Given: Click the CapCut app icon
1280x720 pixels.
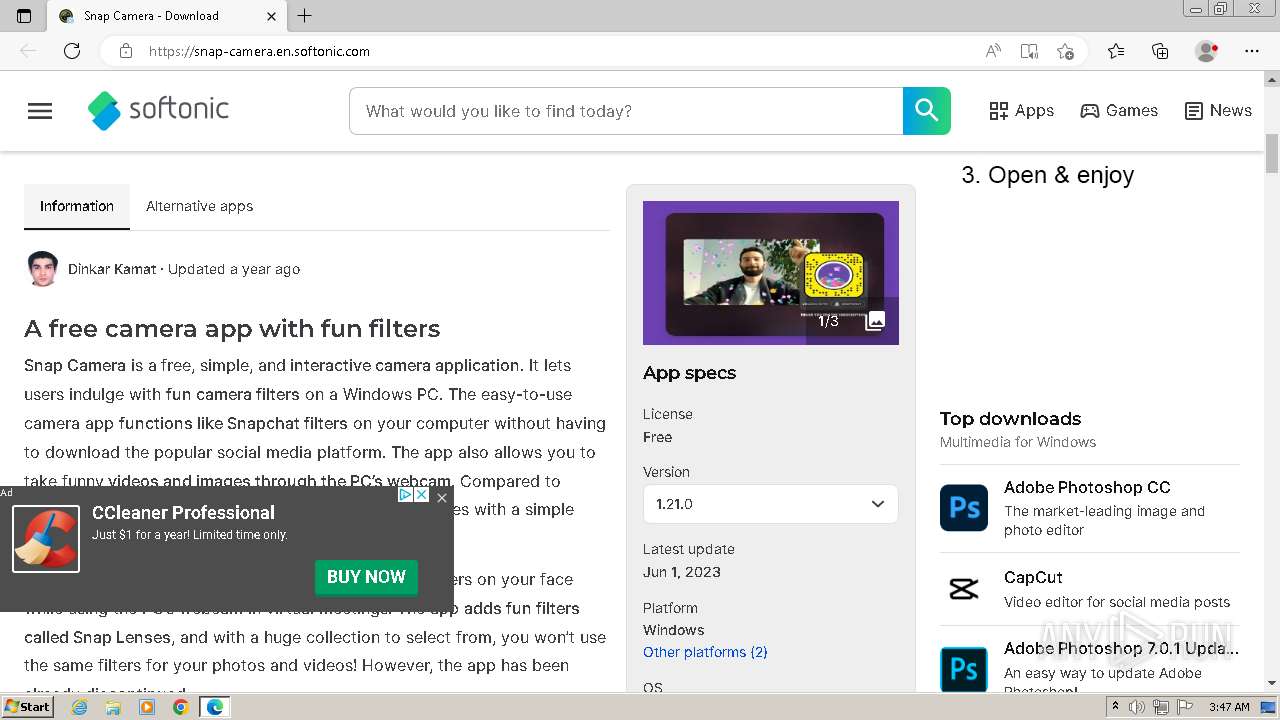Looking at the screenshot, I should click(964, 589).
